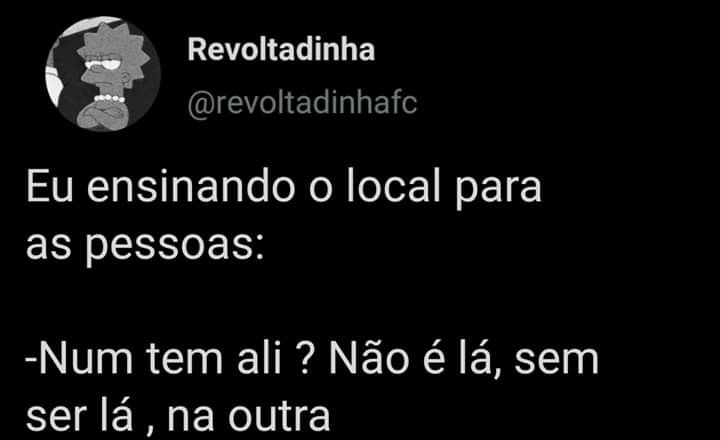Viewport: 720px width, 440px height.
Task: Click the word "Não" in the tweet
Action: click(369, 359)
